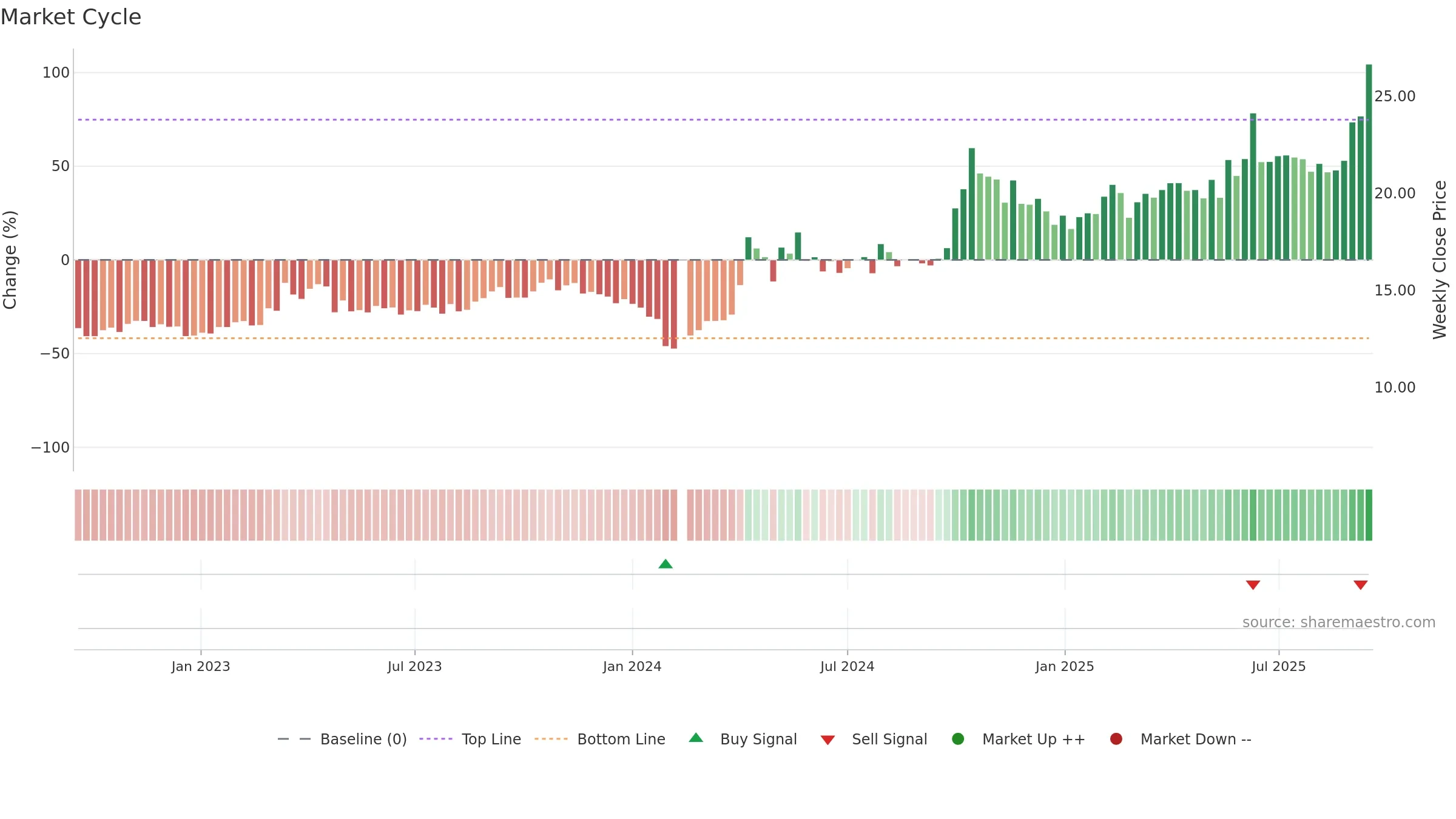This screenshot has height=819, width=1456.
Task: Toggle the Sell Signal legend entry
Action: pos(874,739)
